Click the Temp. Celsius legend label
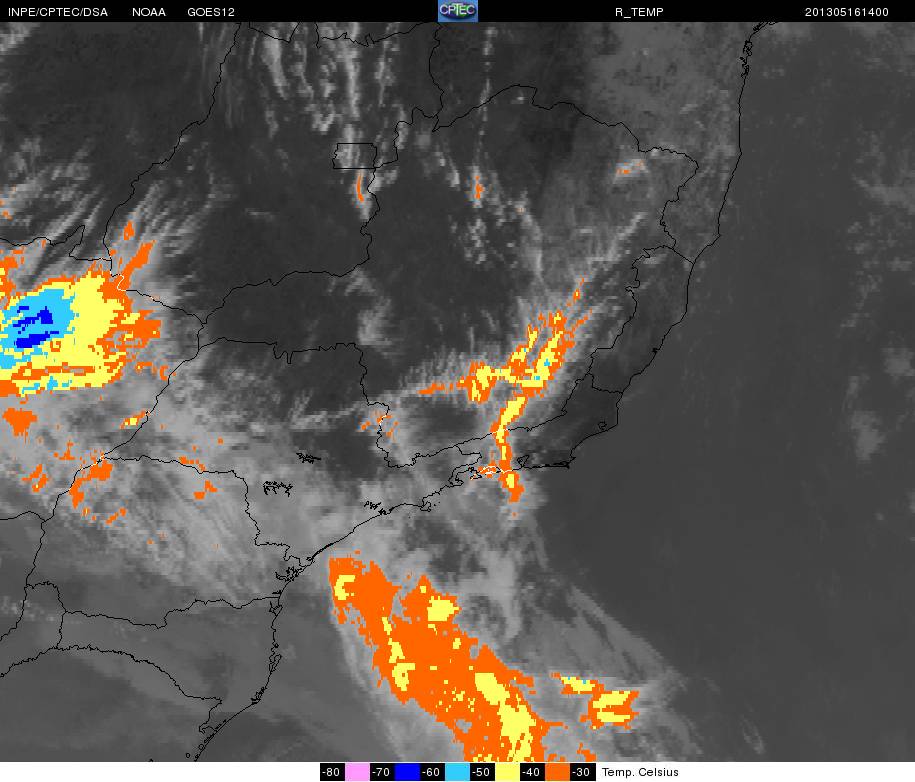915x782 pixels. click(640, 772)
